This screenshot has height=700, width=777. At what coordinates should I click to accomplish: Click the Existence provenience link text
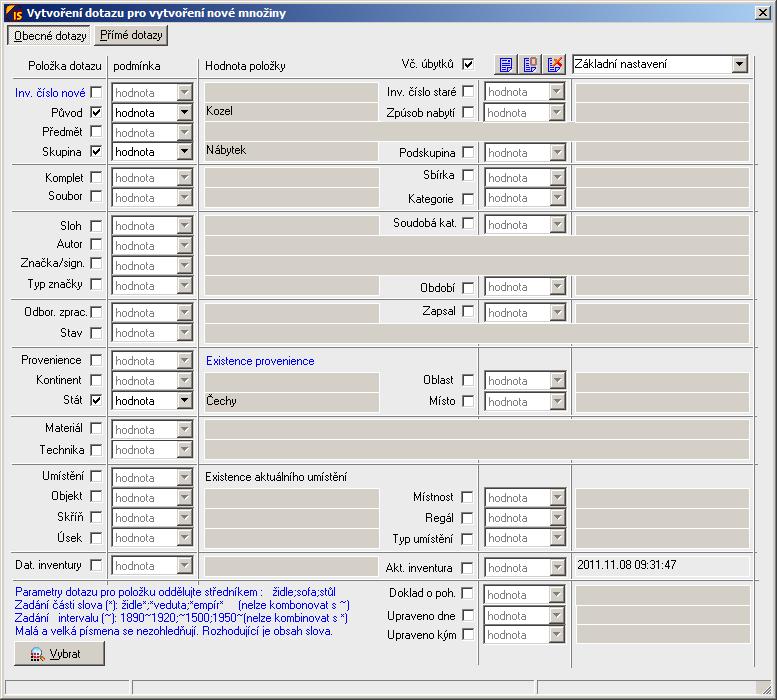[x=260, y=361]
